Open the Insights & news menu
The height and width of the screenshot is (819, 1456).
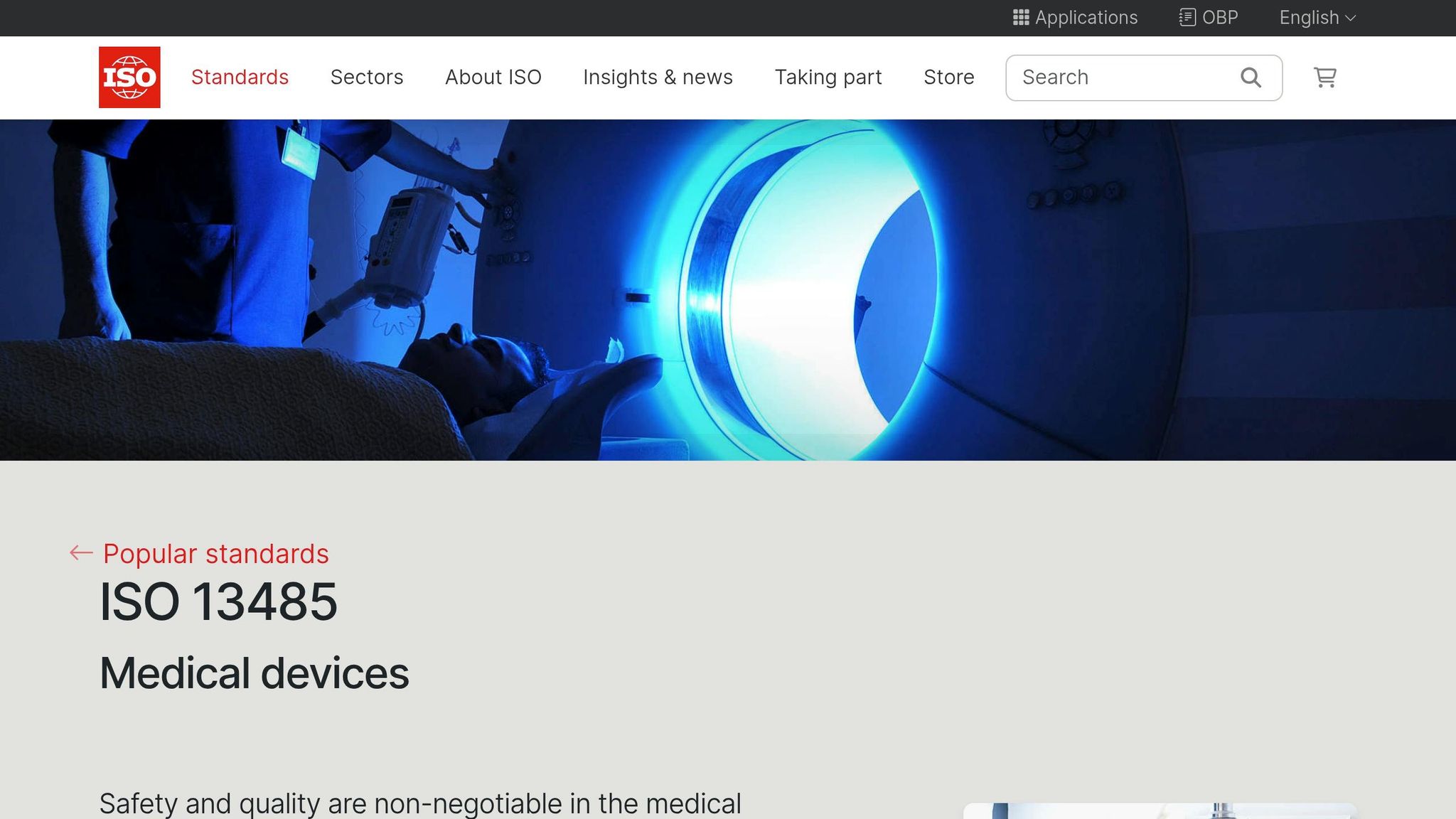pos(658,77)
